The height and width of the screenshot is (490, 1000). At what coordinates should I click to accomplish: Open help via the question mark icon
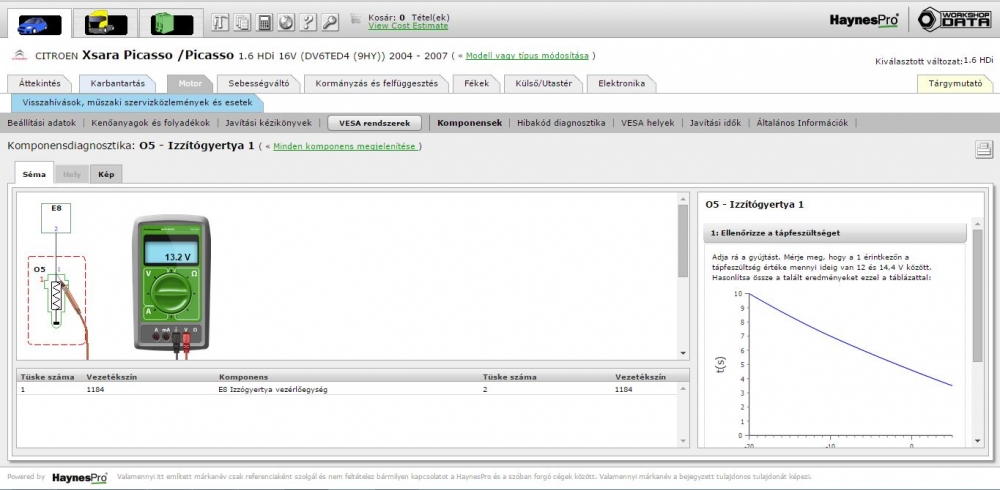308,22
